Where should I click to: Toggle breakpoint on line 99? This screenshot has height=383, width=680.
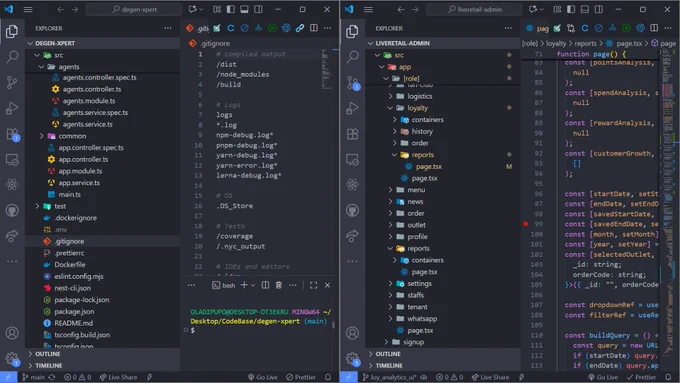(x=526, y=224)
